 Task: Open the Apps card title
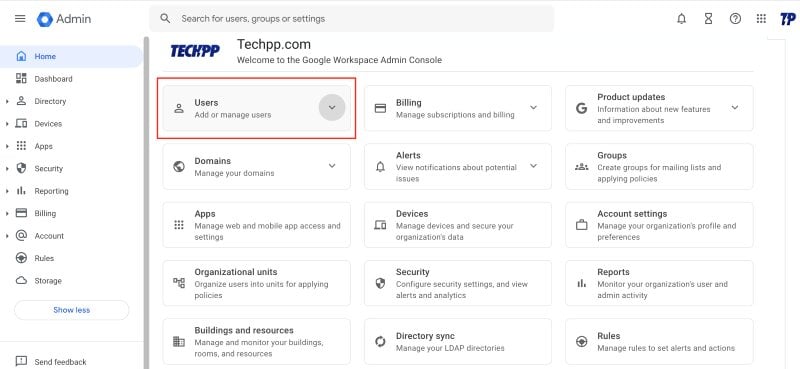coord(205,214)
